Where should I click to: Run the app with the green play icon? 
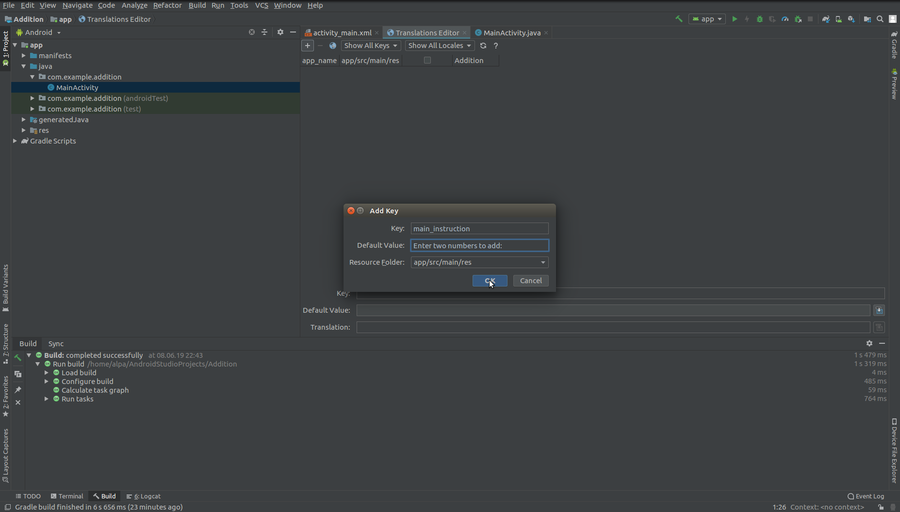coord(734,19)
